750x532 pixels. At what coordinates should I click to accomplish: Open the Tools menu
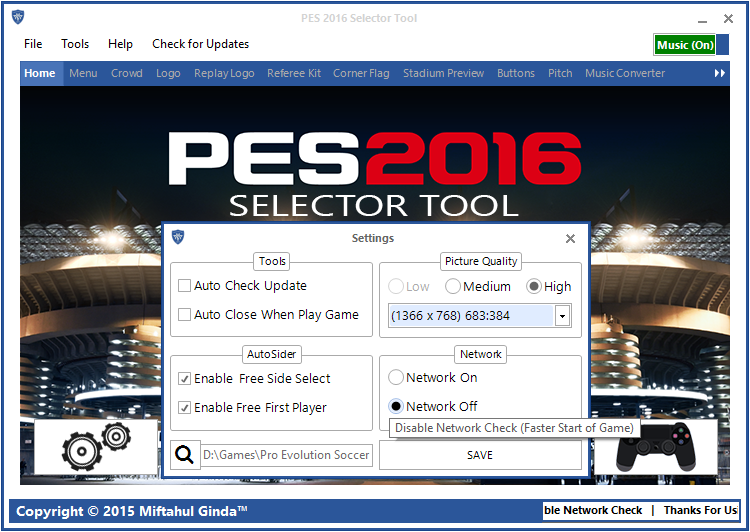(75, 44)
